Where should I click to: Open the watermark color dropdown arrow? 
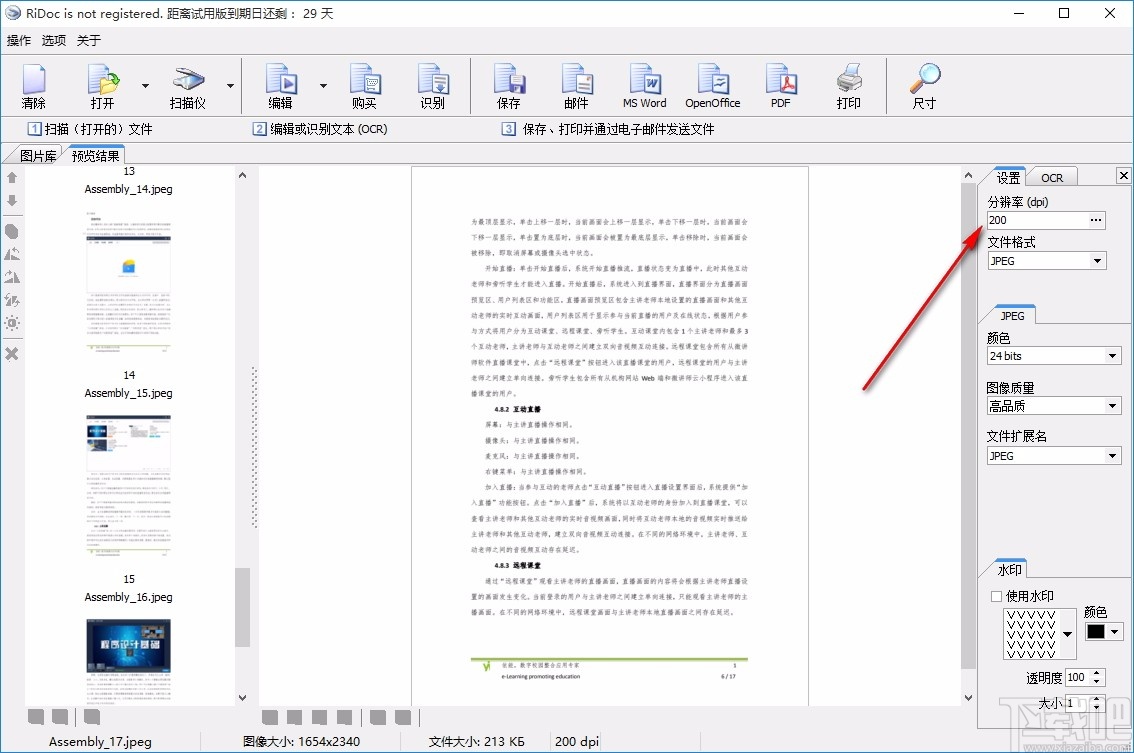point(1114,631)
